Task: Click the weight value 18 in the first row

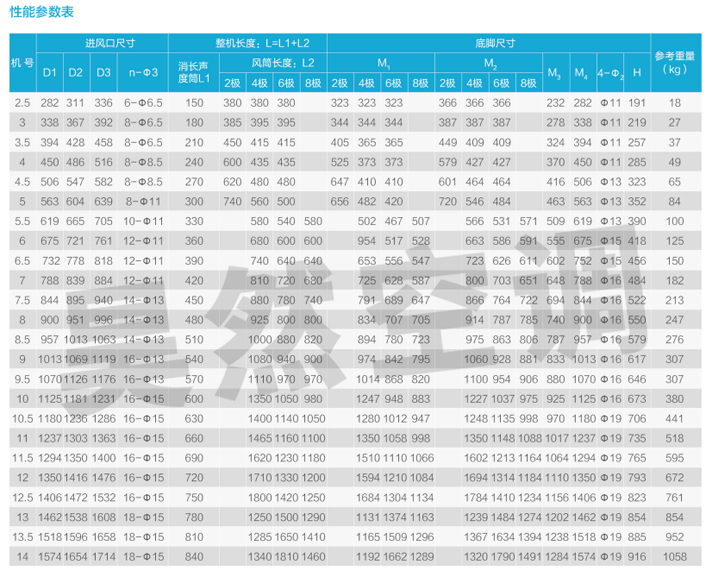Action: pyautogui.click(x=677, y=103)
